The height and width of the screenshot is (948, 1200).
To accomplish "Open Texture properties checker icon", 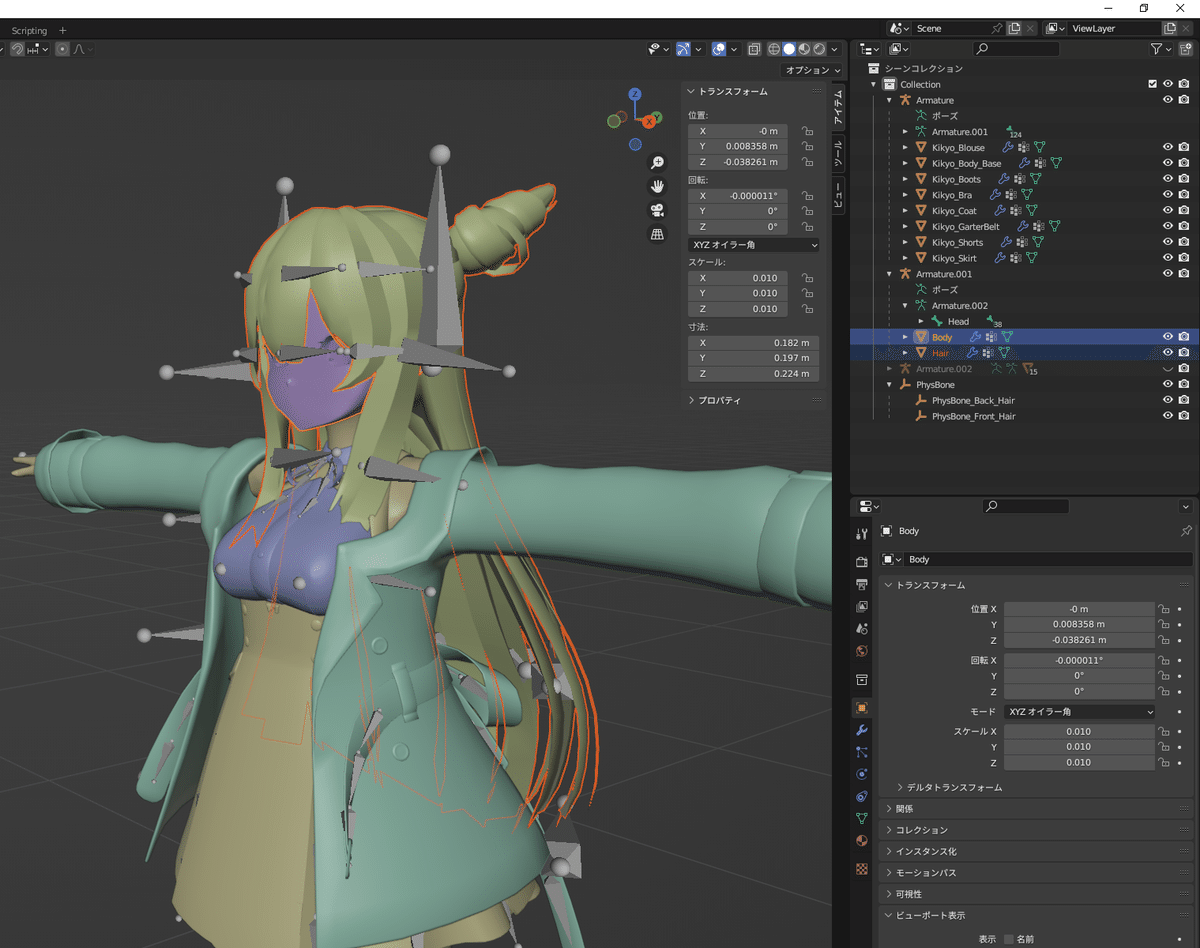I will [862, 869].
